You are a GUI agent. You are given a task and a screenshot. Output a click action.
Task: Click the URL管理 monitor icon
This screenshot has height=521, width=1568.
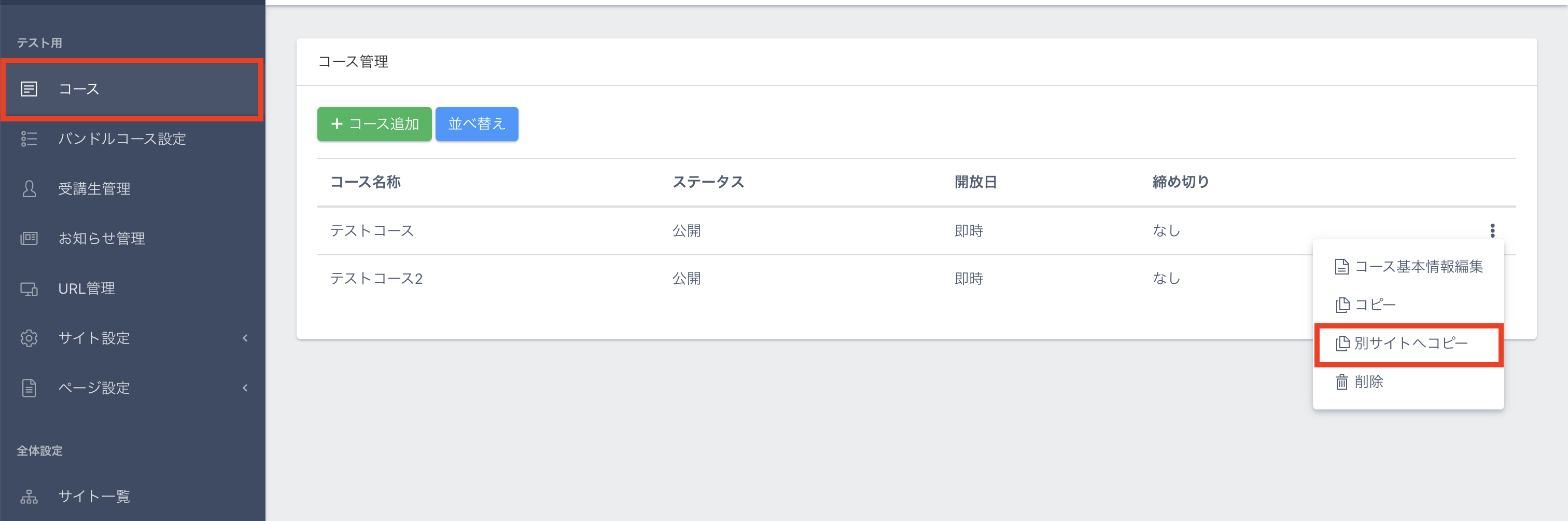[x=29, y=288]
